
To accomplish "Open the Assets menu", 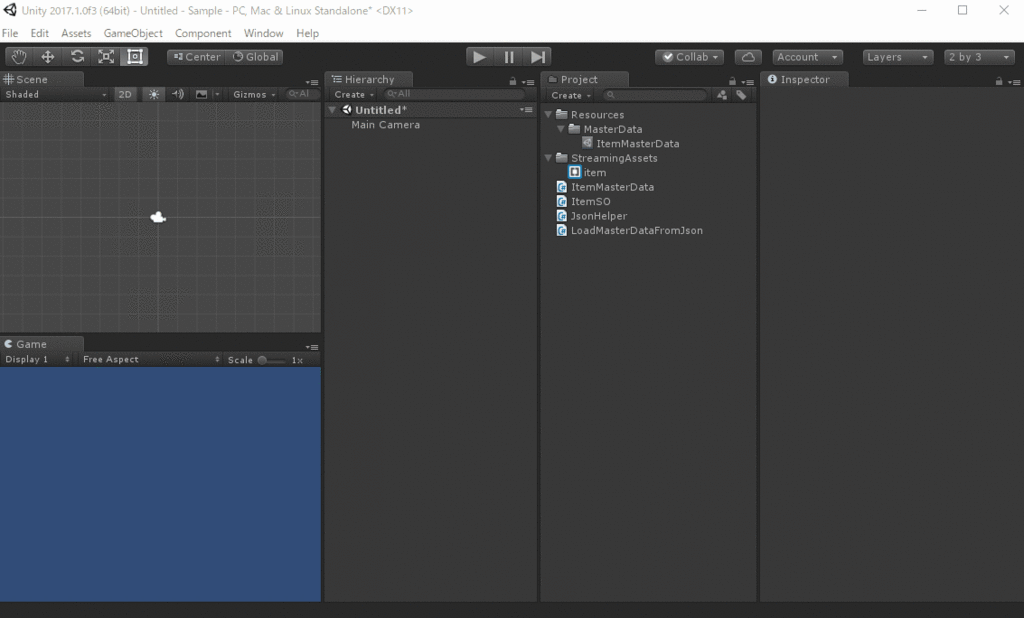I will pos(76,33).
